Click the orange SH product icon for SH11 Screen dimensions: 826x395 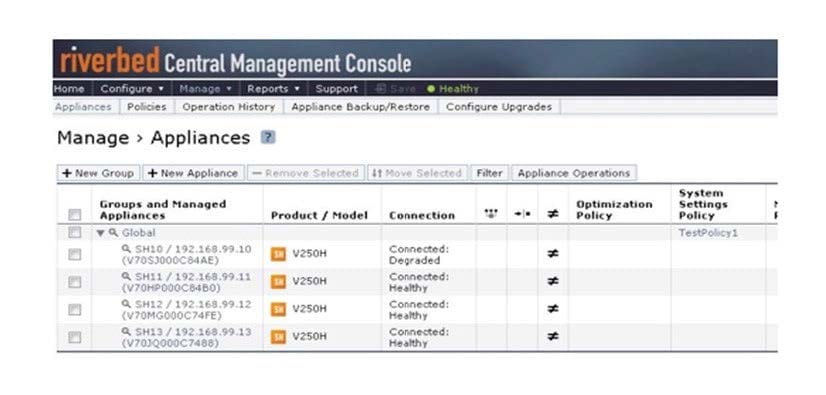[x=278, y=282]
